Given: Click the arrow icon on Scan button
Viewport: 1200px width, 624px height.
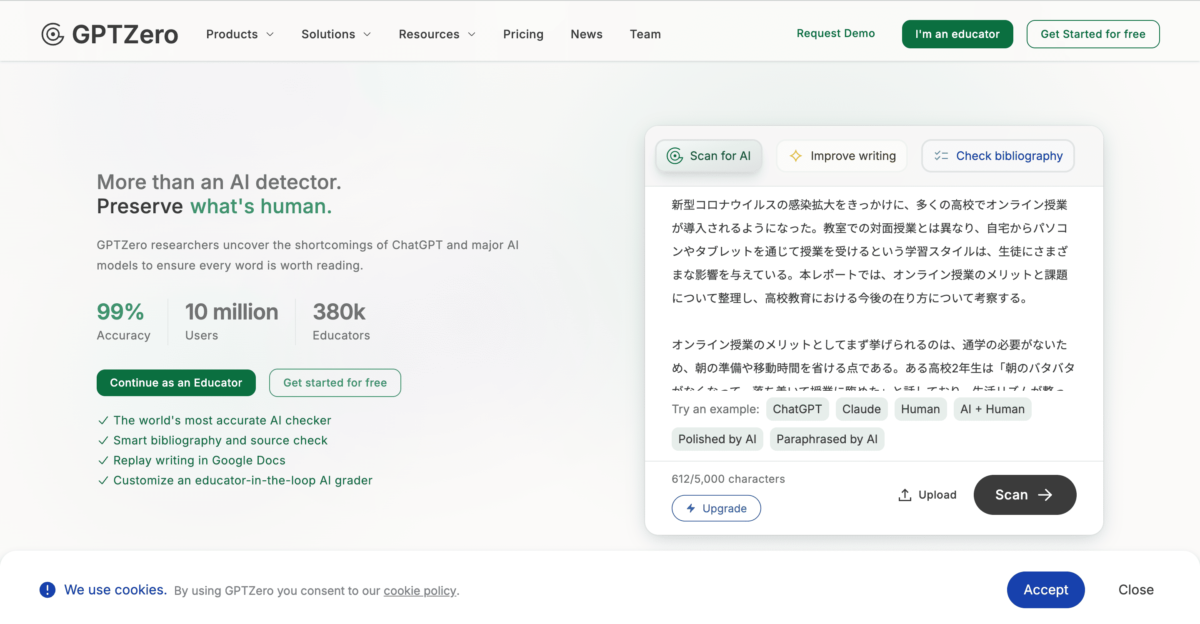Looking at the screenshot, I should tap(1045, 495).
